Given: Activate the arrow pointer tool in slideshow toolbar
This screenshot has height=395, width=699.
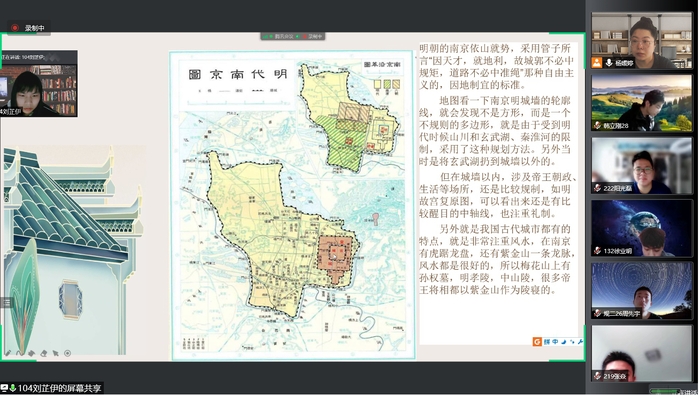Looking at the screenshot, I should click(56, 353).
